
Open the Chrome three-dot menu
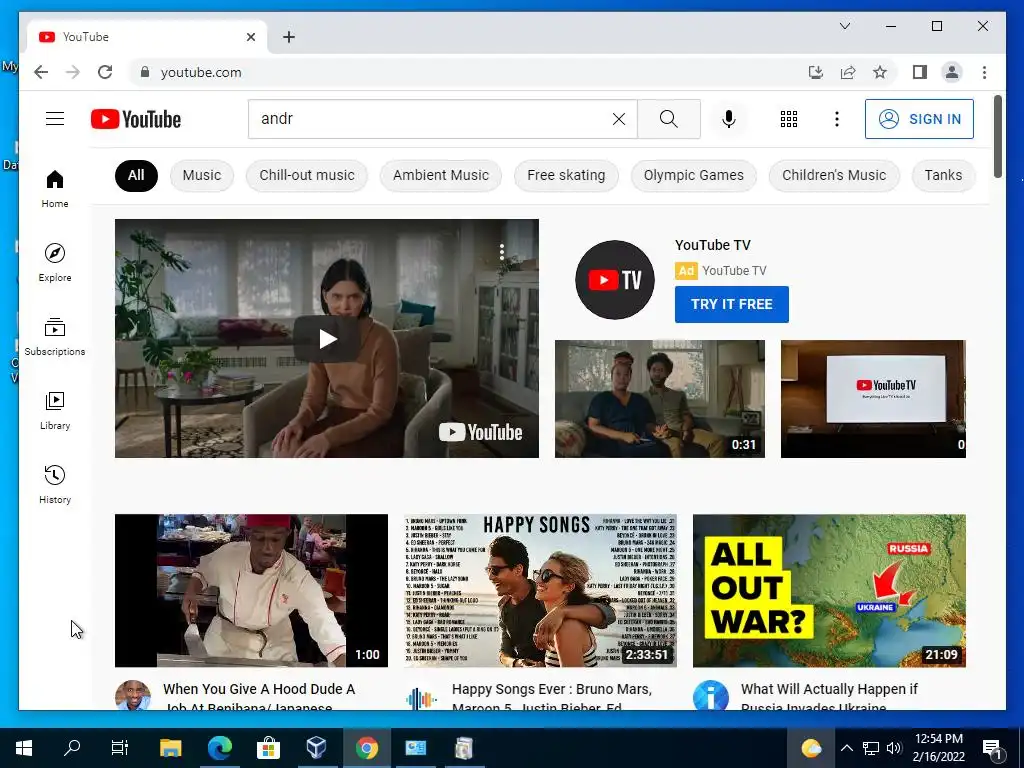(984, 72)
